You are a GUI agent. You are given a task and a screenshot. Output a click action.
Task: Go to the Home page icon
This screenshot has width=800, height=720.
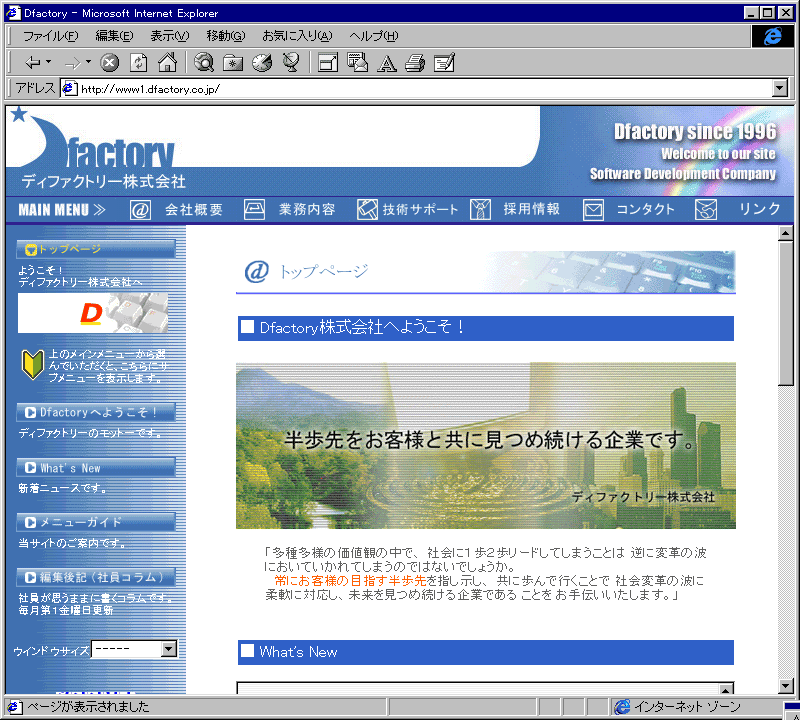[167, 63]
